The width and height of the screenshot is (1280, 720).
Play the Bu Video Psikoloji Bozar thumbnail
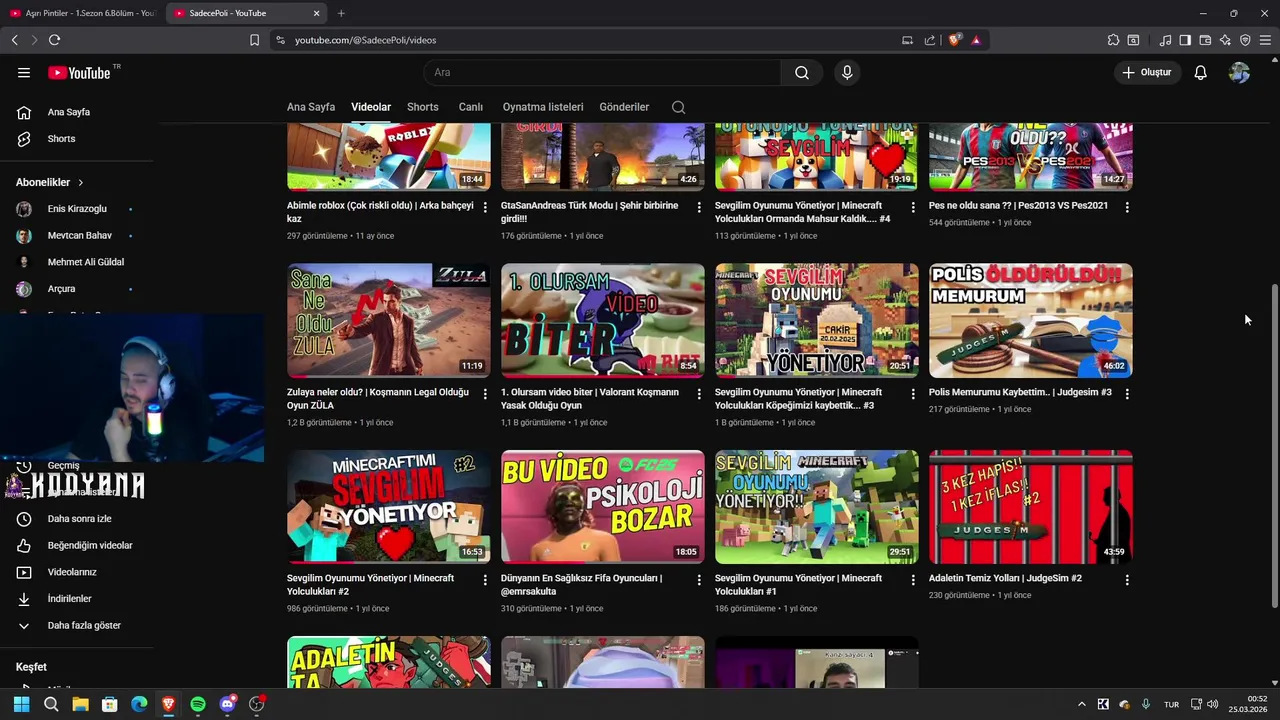pyautogui.click(x=603, y=507)
